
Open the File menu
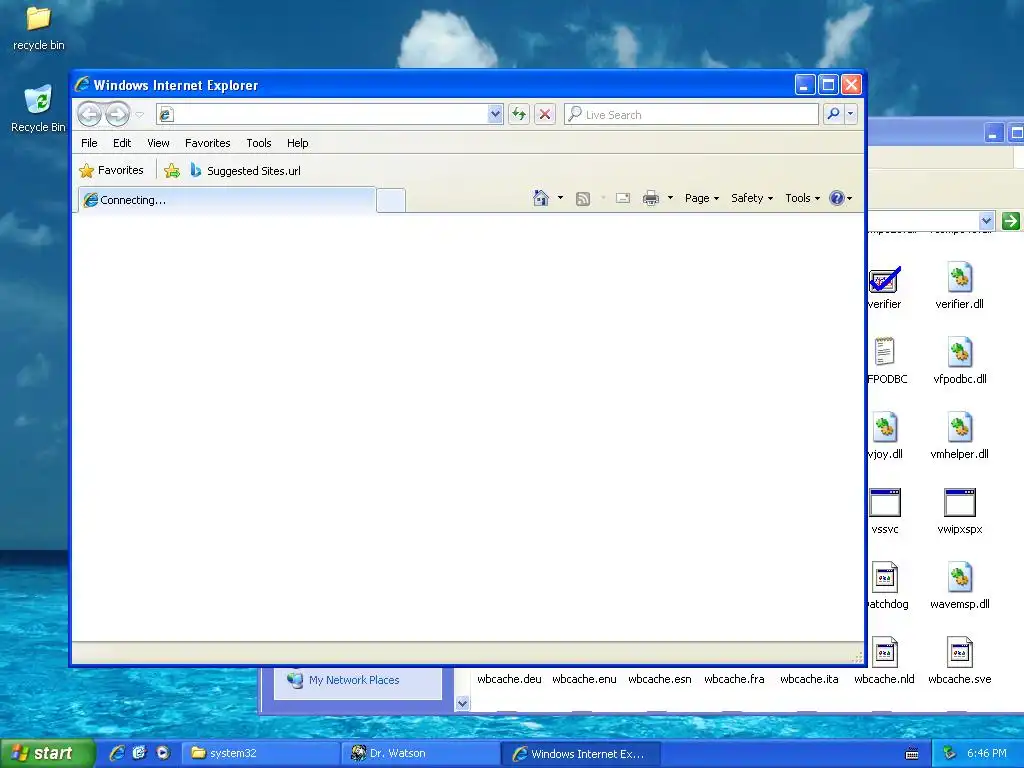point(89,143)
